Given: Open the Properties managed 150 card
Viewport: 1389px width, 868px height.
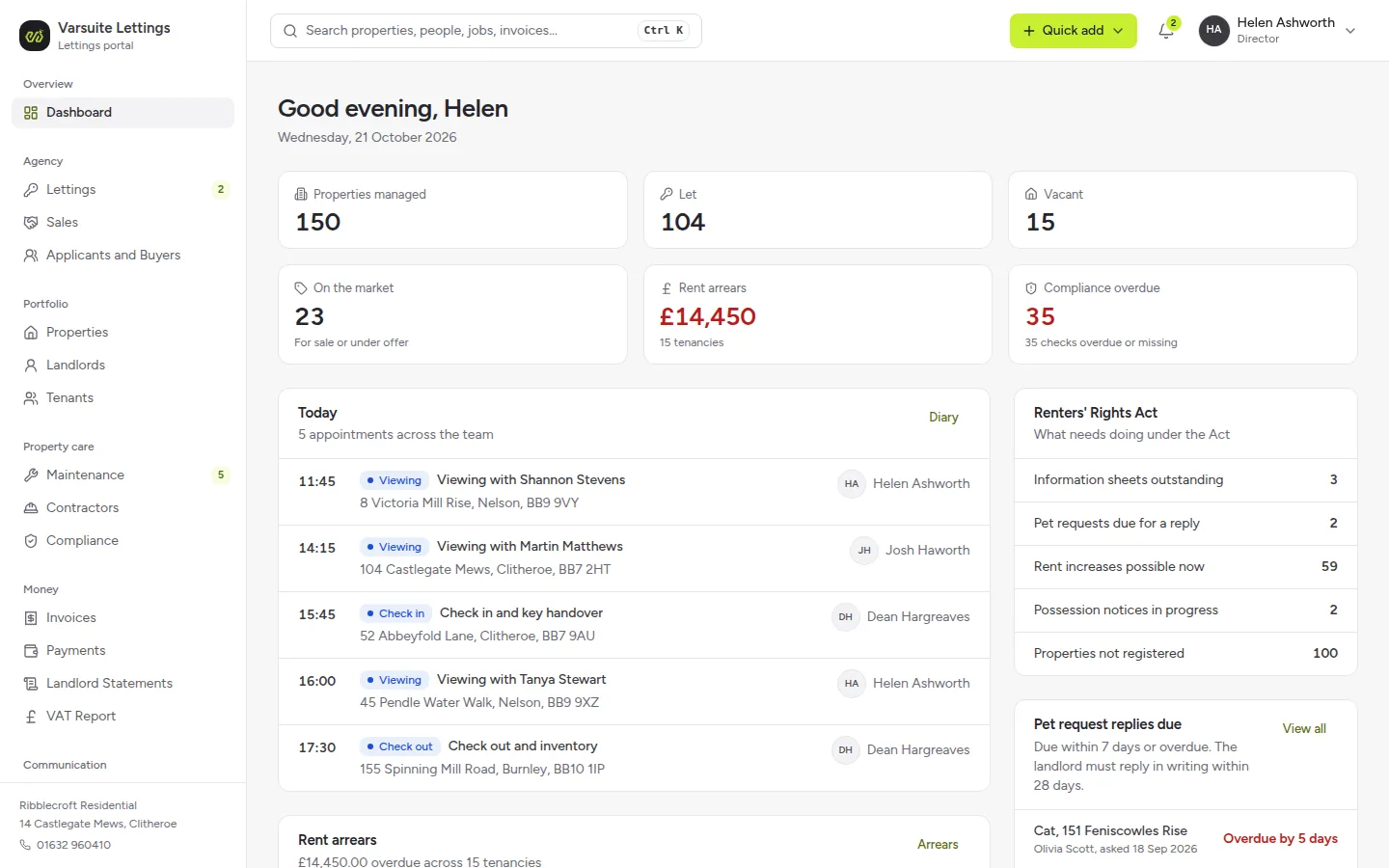Looking at the screenshot, I should [x=452, y=210].
